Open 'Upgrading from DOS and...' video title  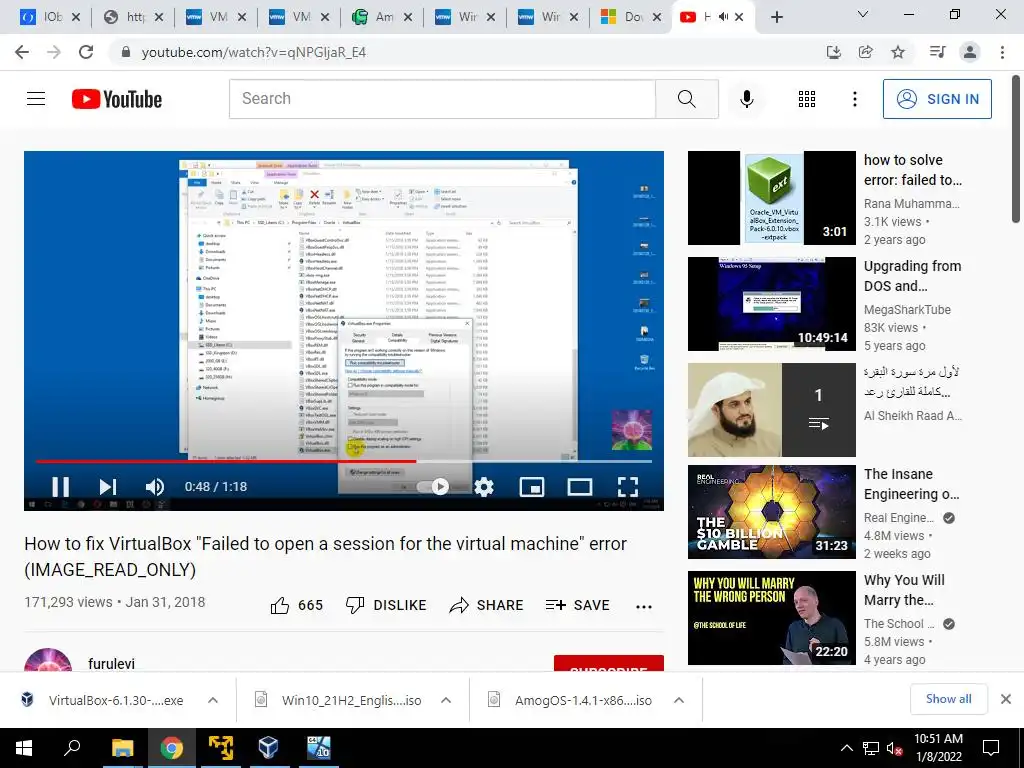[x=912, y=276]
